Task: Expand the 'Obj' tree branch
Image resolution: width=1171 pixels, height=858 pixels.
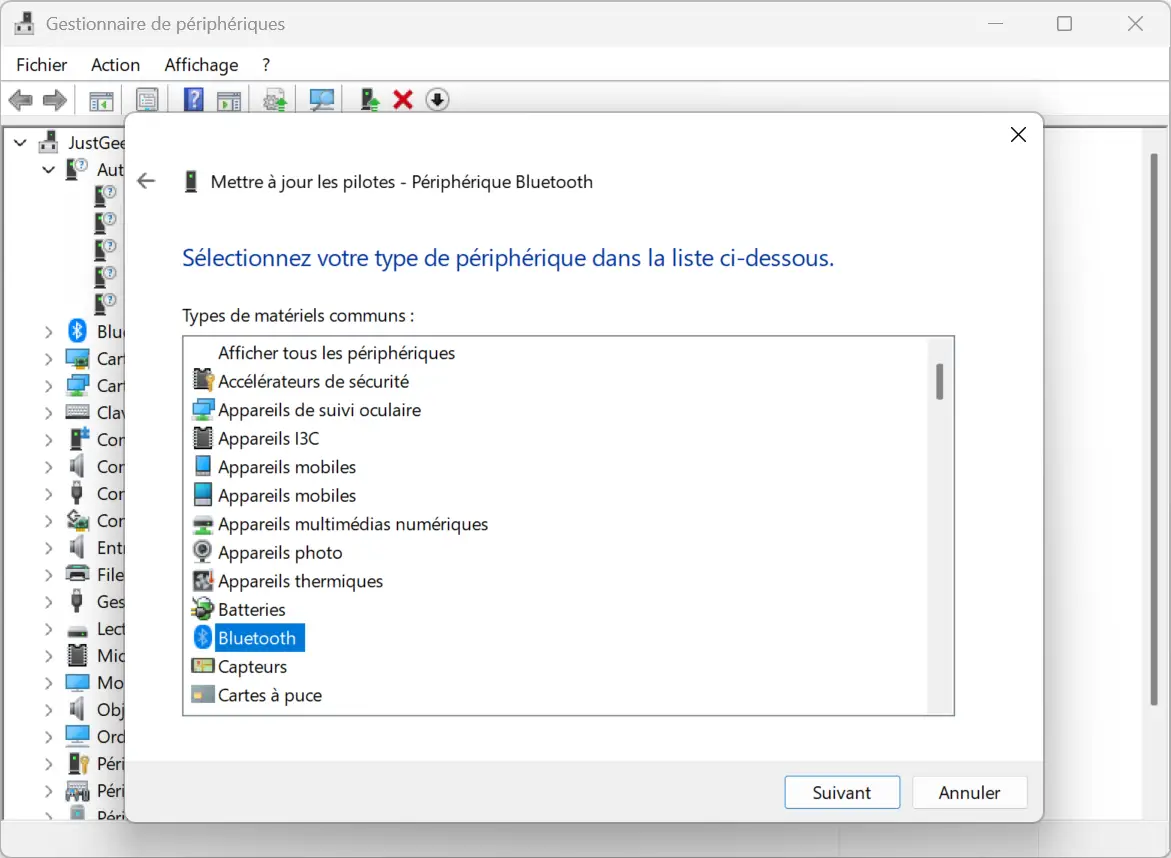Action: tap(49, 710)
